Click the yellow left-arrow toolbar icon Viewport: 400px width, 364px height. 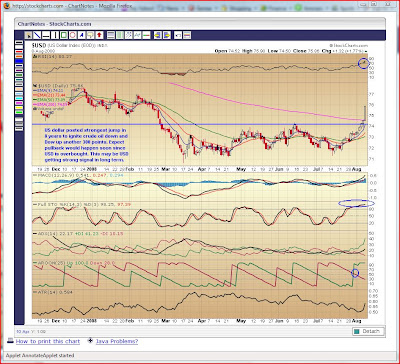click(x=158, y=35)
